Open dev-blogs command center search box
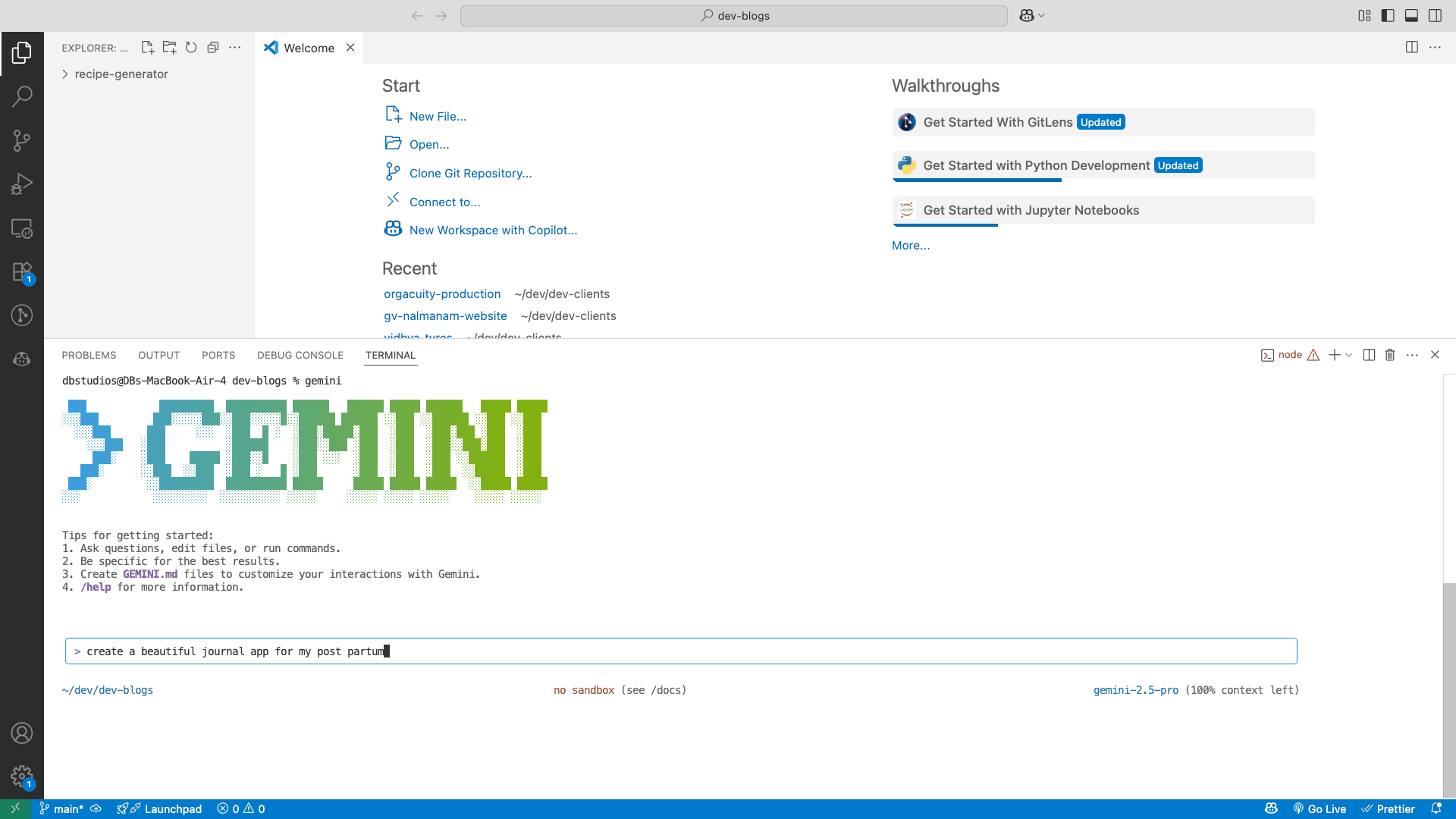 [x=734, y=16]
